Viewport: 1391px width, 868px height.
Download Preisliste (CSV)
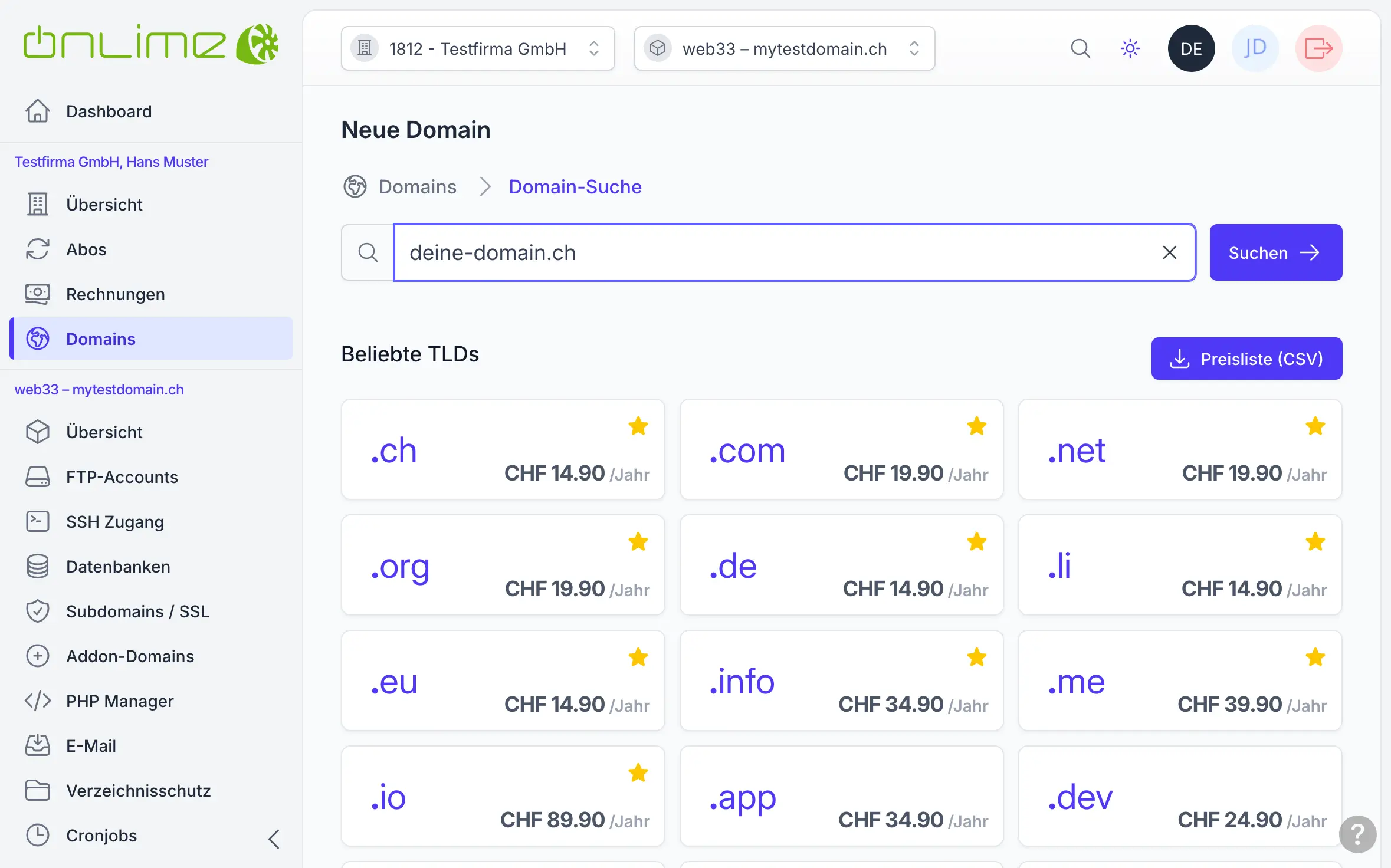1246,359
